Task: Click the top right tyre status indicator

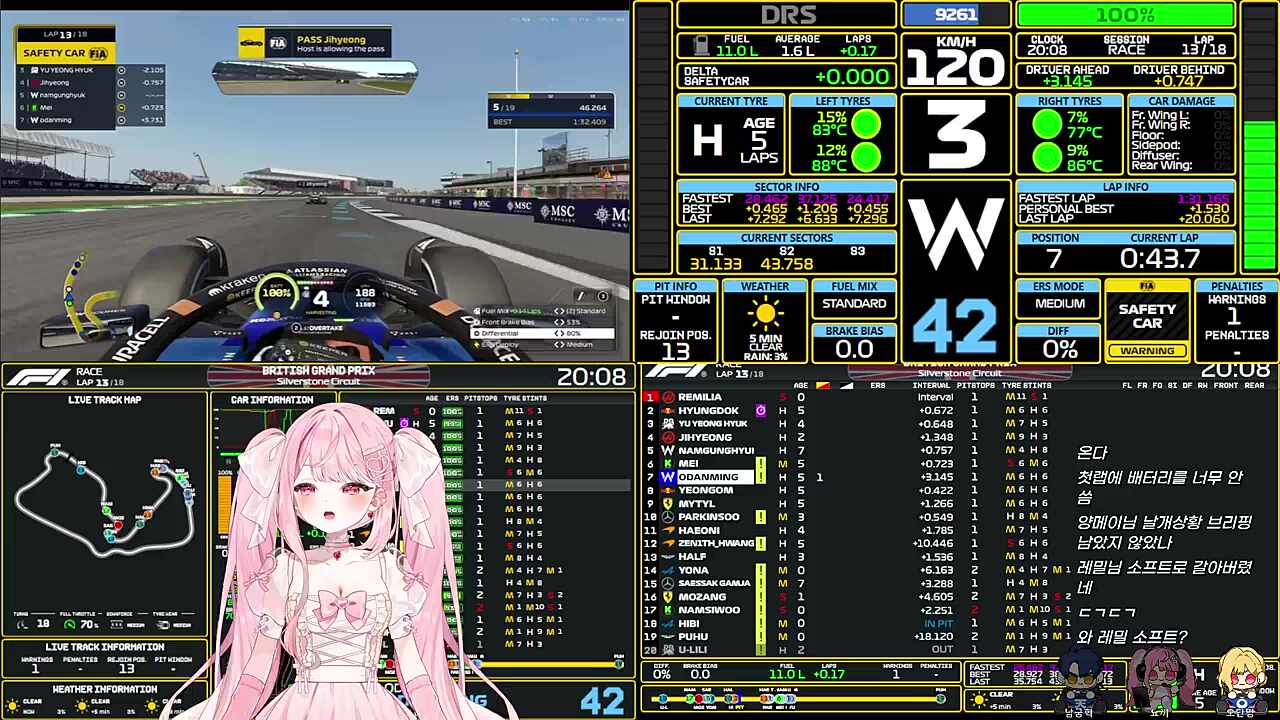Action: 1046,124
